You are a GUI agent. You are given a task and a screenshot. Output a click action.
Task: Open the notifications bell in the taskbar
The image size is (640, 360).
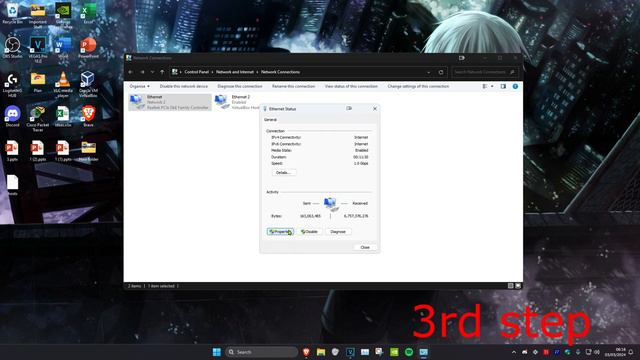point(631,352)
